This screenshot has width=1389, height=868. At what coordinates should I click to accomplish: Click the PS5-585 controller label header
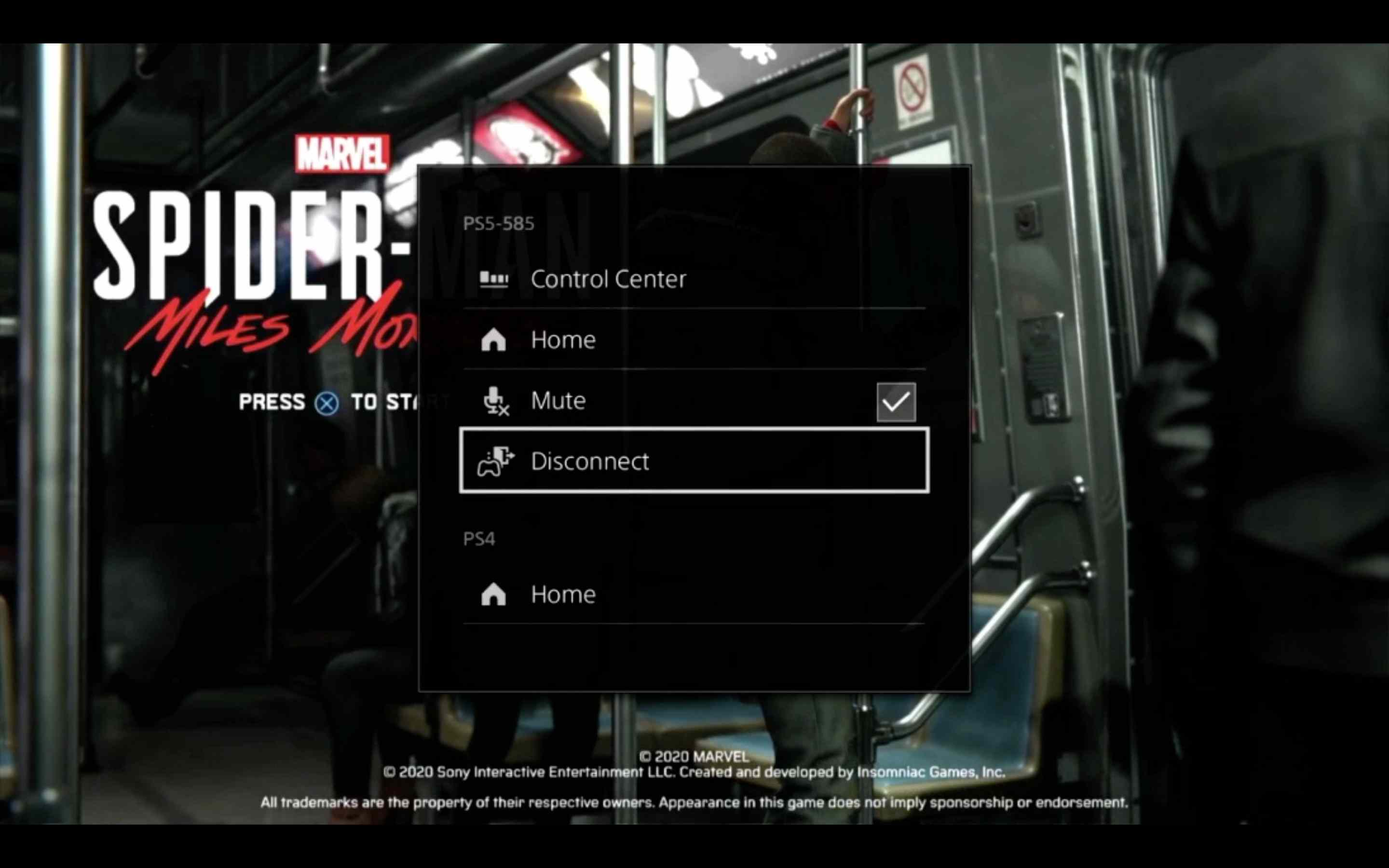(x=496, y=222)
